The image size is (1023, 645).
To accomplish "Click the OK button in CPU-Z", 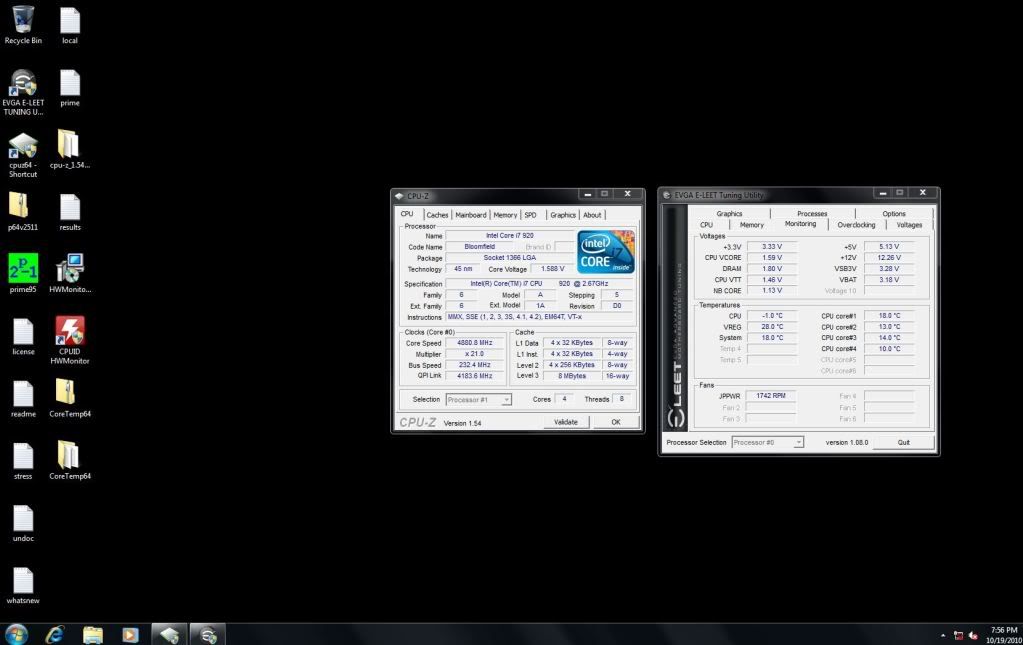I will (616, 422).
